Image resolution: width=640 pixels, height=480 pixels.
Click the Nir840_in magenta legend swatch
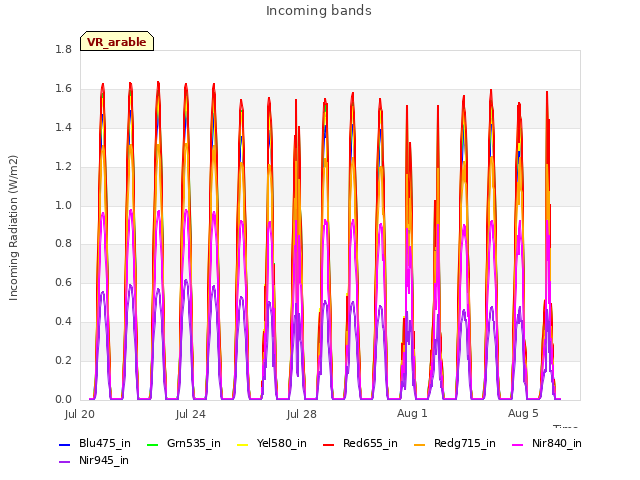[x=517, y=444]
